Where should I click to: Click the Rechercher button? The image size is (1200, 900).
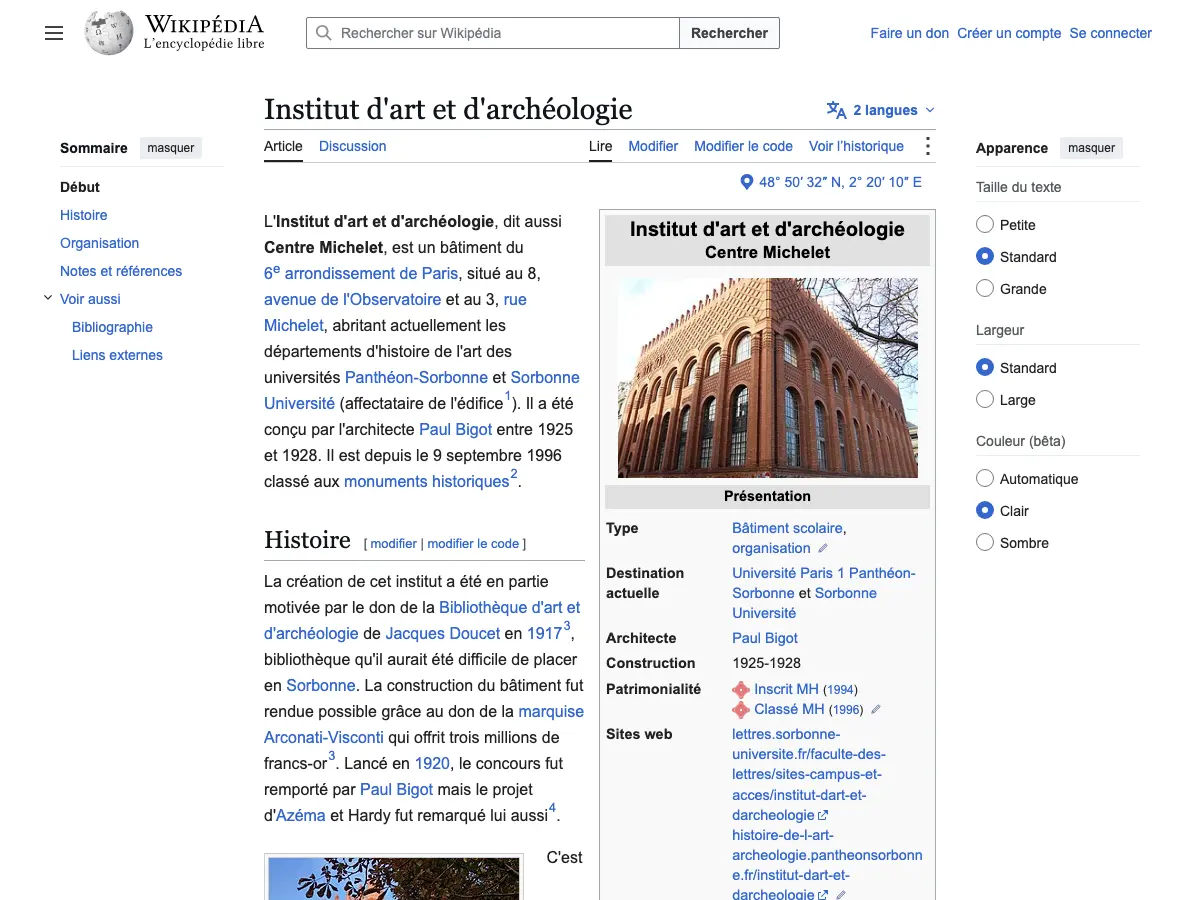click(x=729, y=33)
